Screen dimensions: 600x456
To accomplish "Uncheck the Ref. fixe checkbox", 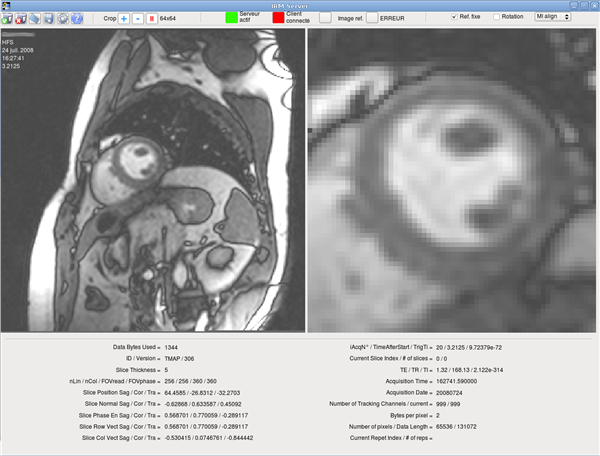I will click(454, 17).
